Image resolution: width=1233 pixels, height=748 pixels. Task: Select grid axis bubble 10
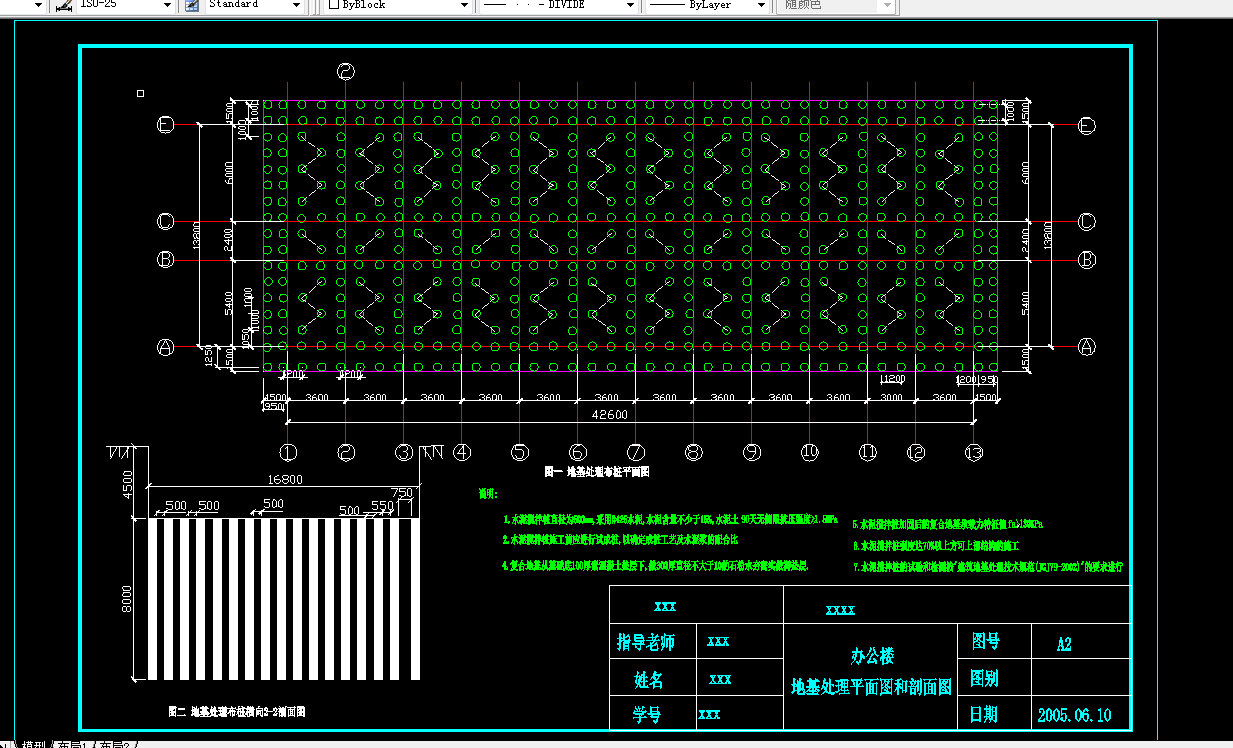tap(809, 452)
